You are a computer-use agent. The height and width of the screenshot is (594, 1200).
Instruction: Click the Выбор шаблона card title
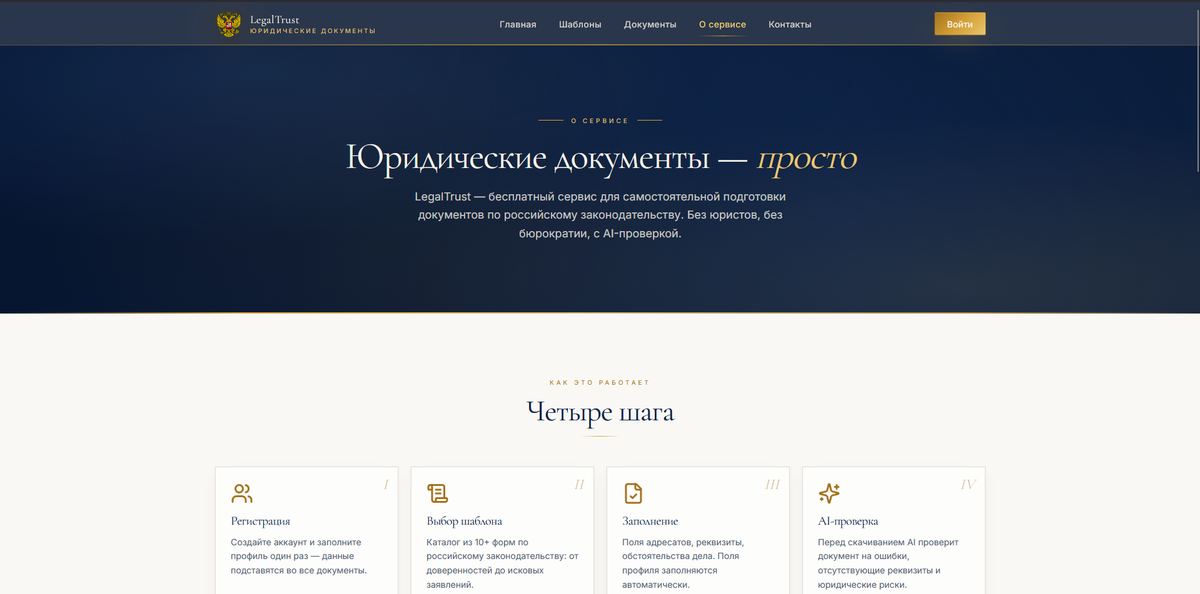[464, 521]
